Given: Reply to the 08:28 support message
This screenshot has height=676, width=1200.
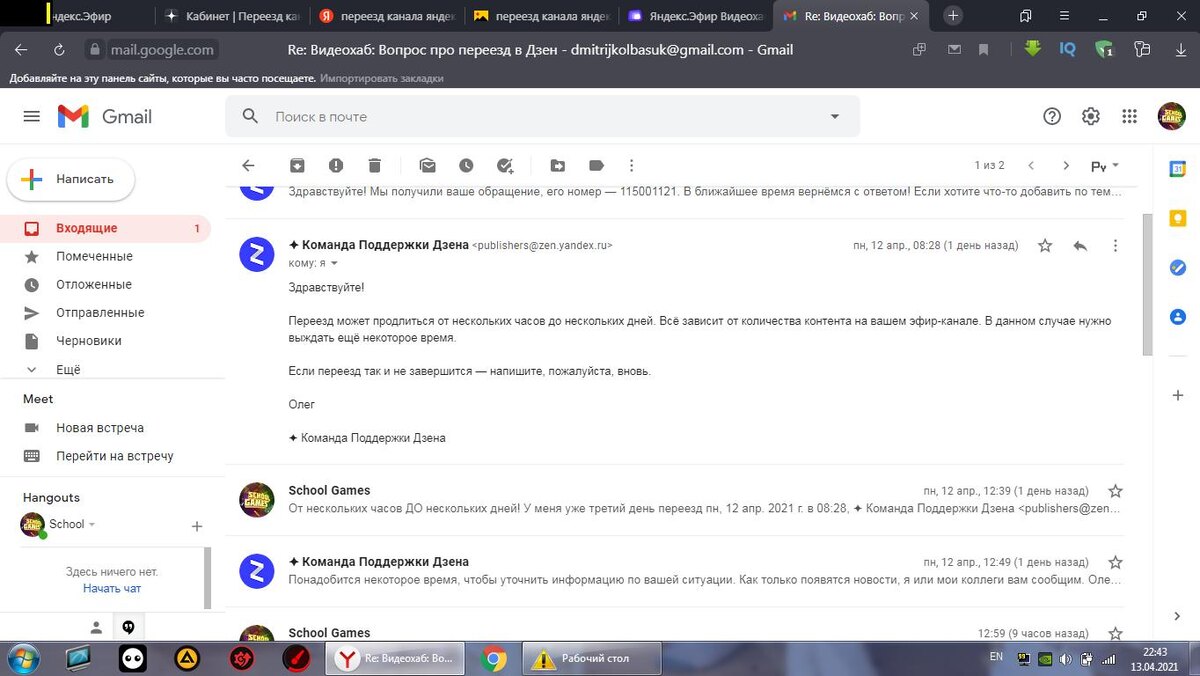Looking at the screenshot, I should (x=1080, y=245).
